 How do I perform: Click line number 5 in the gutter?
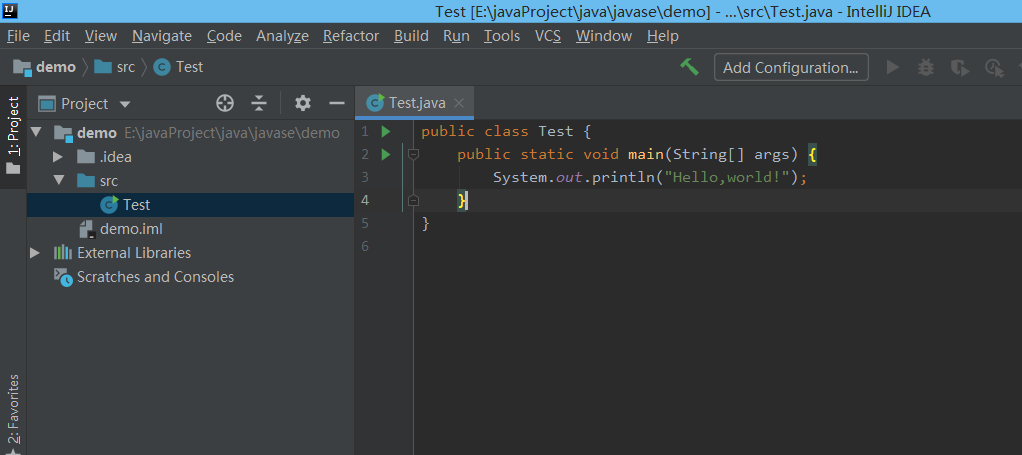(365, 224)
